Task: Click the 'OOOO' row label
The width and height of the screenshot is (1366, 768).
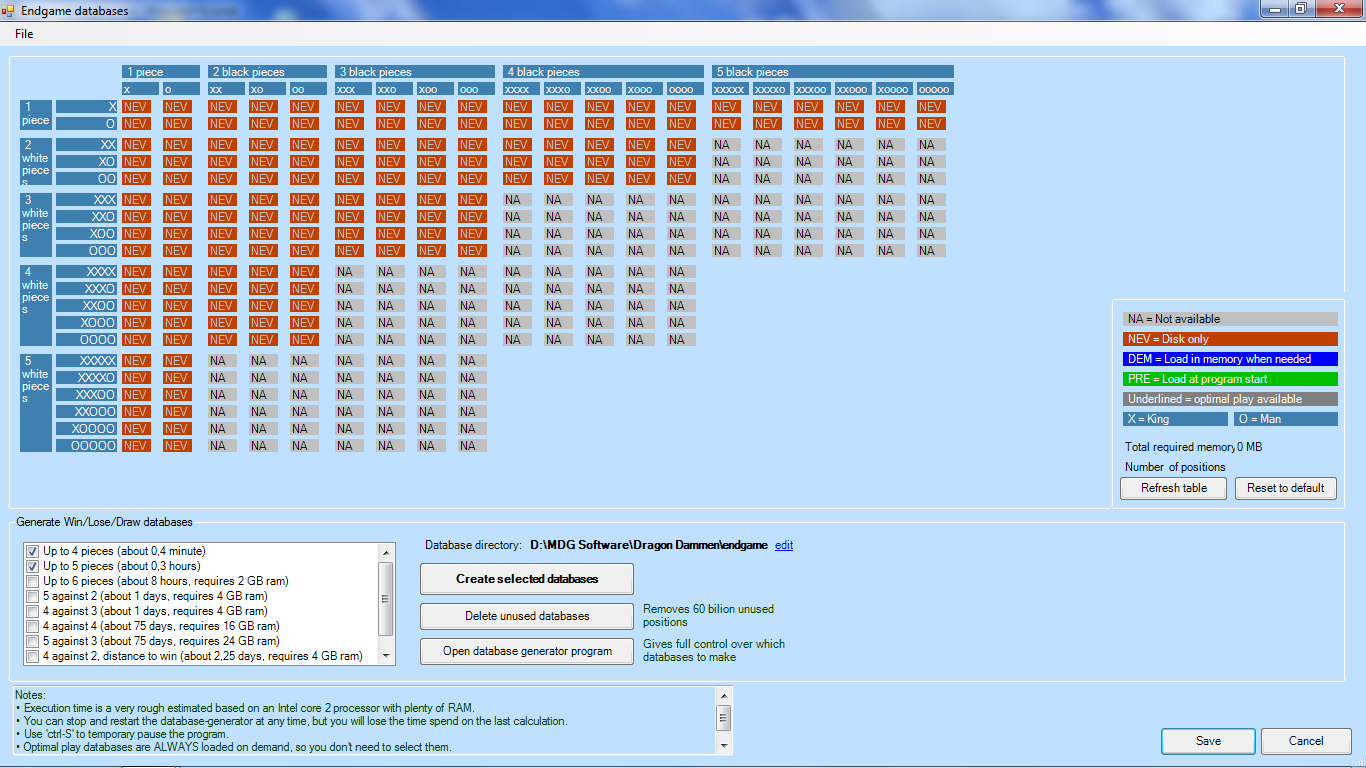Action: pyautogui.click(x=87, y=339)
